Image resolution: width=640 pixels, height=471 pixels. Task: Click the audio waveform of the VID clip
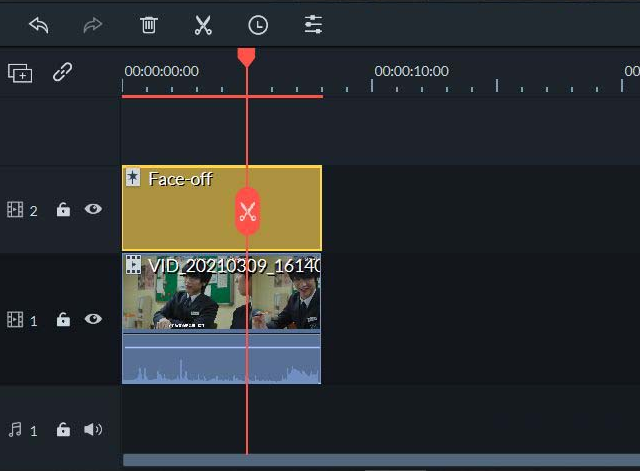coord(222,359)
